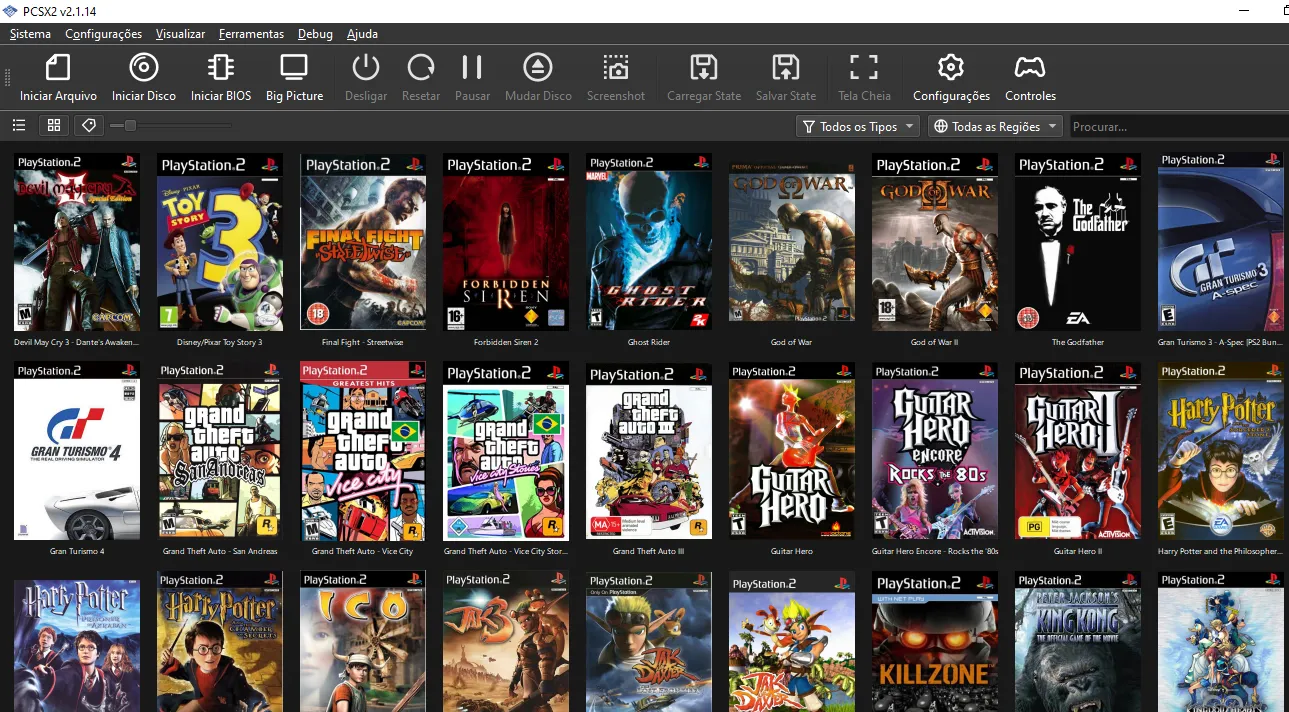Open Big Picture mode
The height and width of the screenshot is (712, 1289).
click(x=293, y=76)
